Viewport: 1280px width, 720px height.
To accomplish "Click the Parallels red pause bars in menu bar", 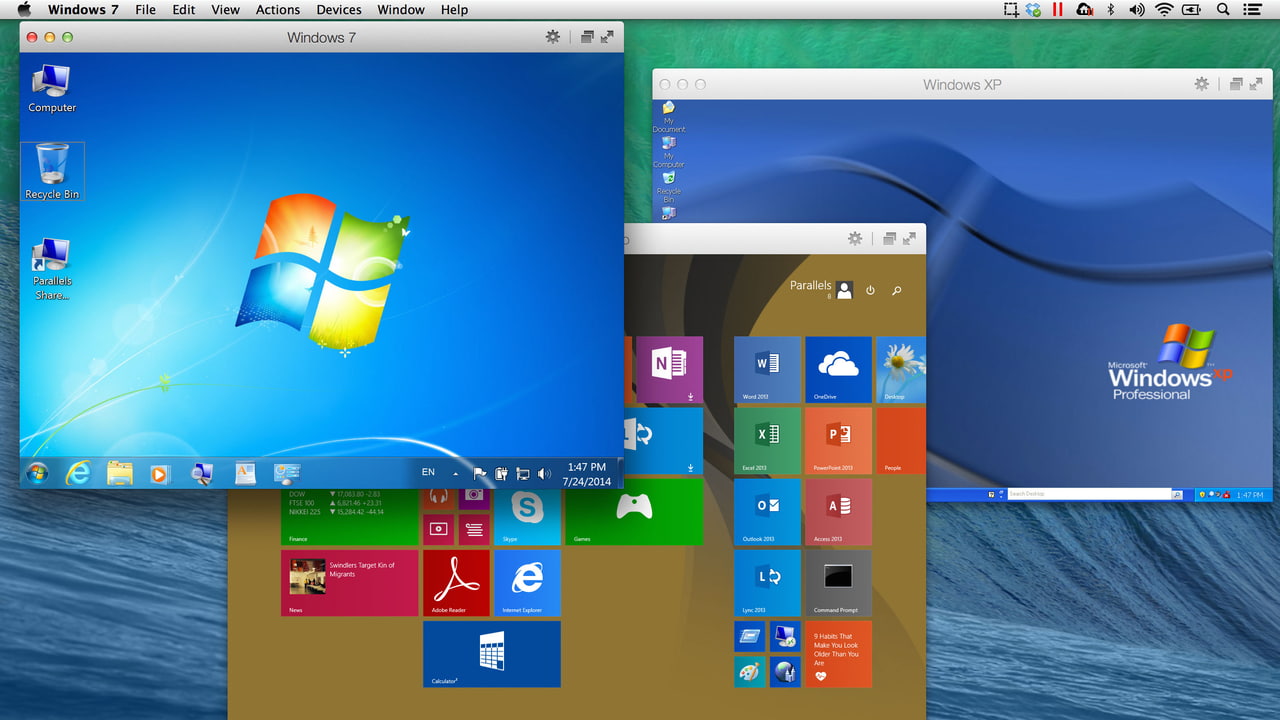I will pyautogui.click(x=1058, y=9).
